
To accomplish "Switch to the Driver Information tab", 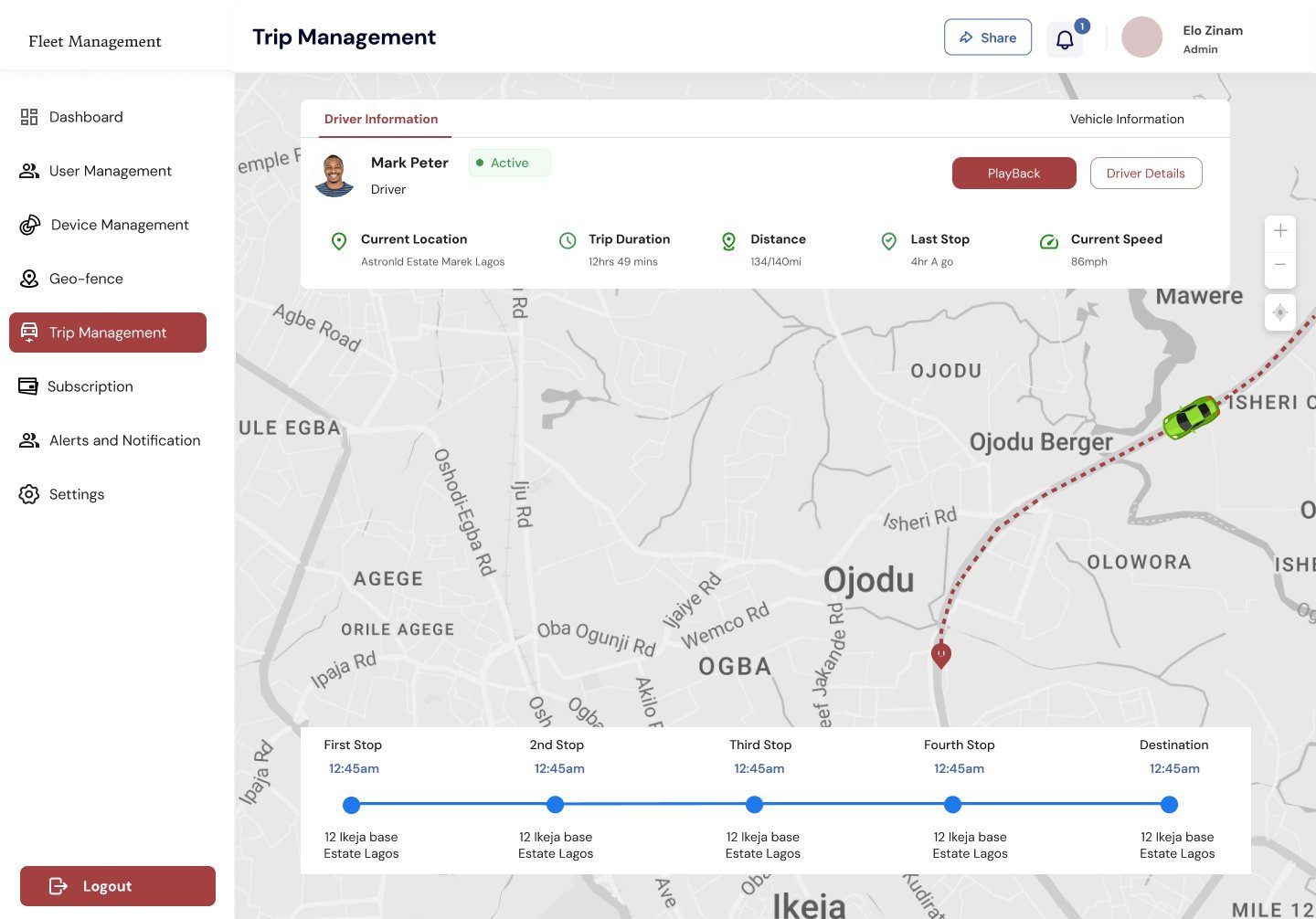I will point(381,119).
